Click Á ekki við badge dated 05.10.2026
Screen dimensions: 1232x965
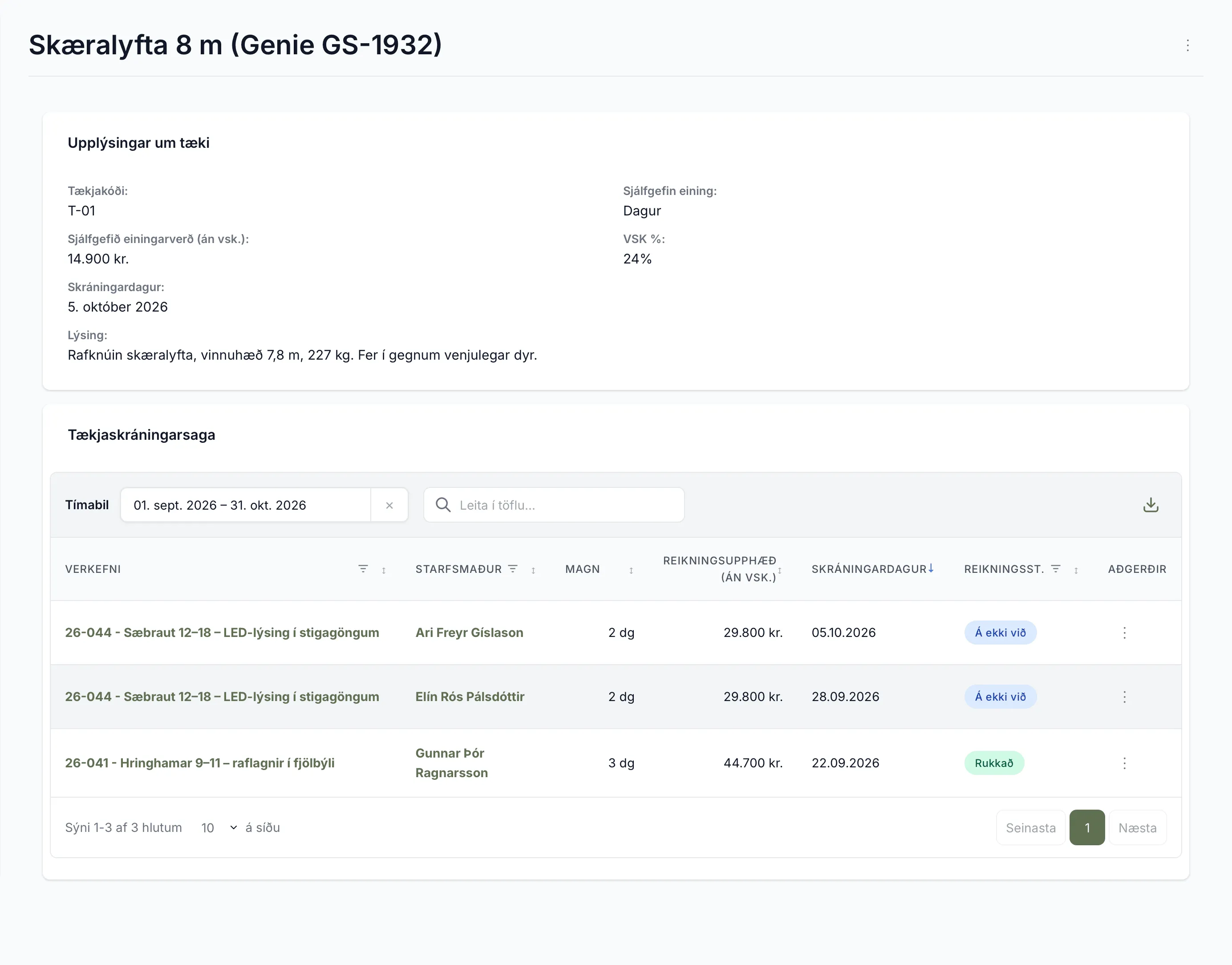pos(1000,633)
